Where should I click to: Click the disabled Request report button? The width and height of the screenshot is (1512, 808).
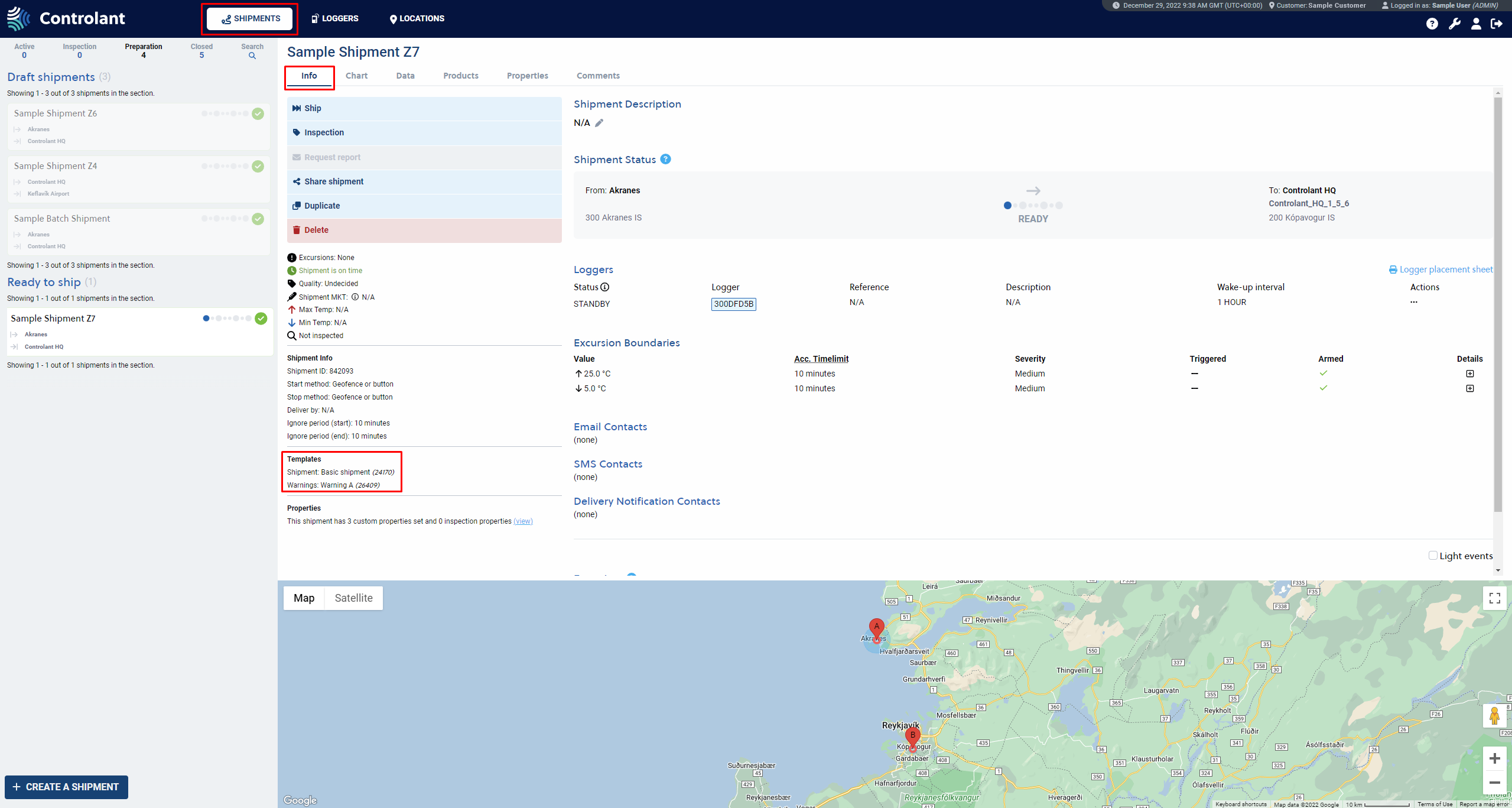tap(424, 157)
